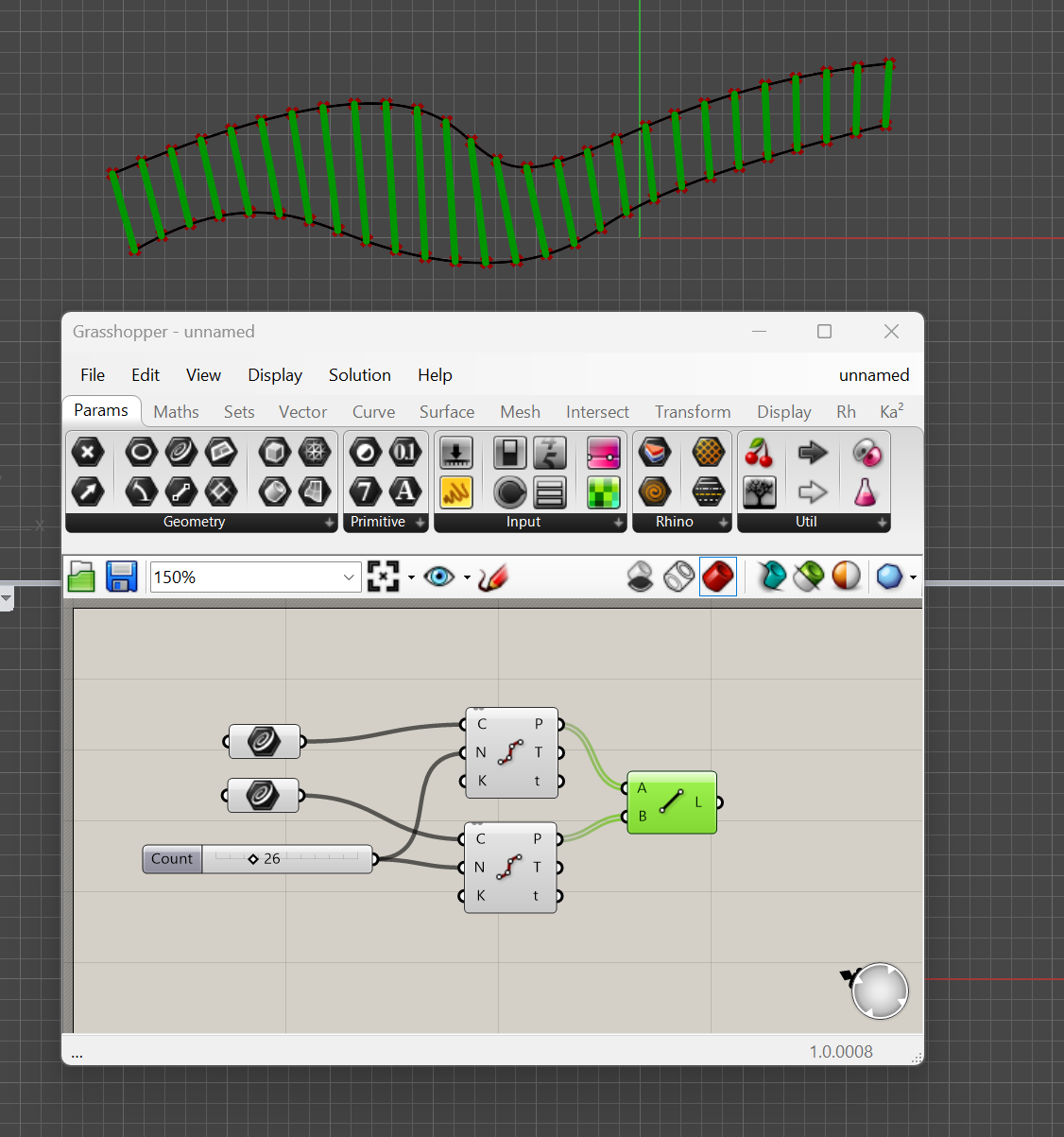
Task: Enable wireframe preview mode
Action: (x=678, y=577)
